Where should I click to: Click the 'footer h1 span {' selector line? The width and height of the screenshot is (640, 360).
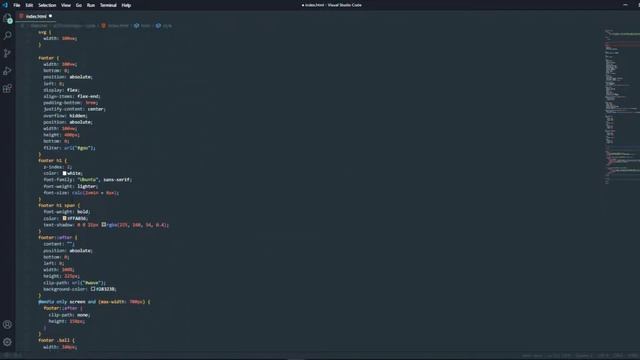coord(59,205)
